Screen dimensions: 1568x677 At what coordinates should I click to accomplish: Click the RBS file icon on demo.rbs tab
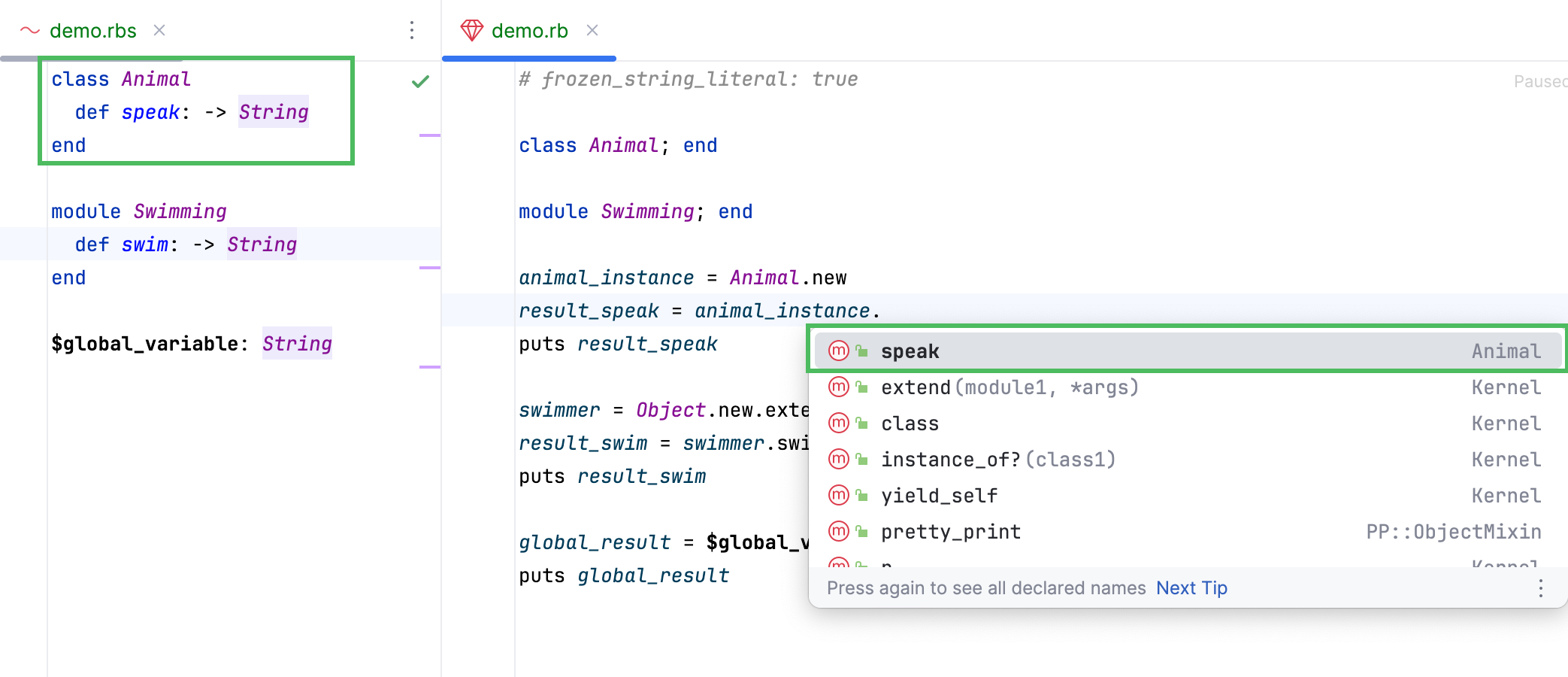pos(30,31)
